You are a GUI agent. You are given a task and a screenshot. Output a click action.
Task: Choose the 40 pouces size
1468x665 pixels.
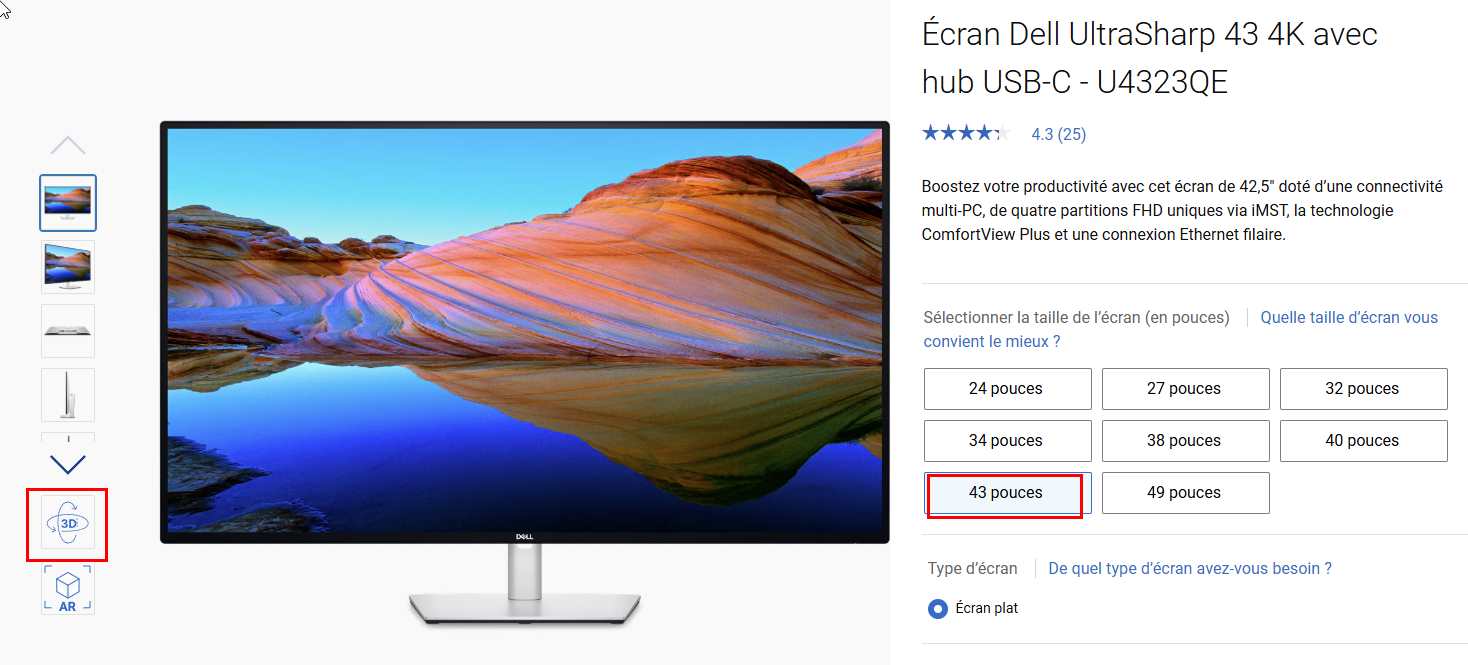pos(1363,441)
